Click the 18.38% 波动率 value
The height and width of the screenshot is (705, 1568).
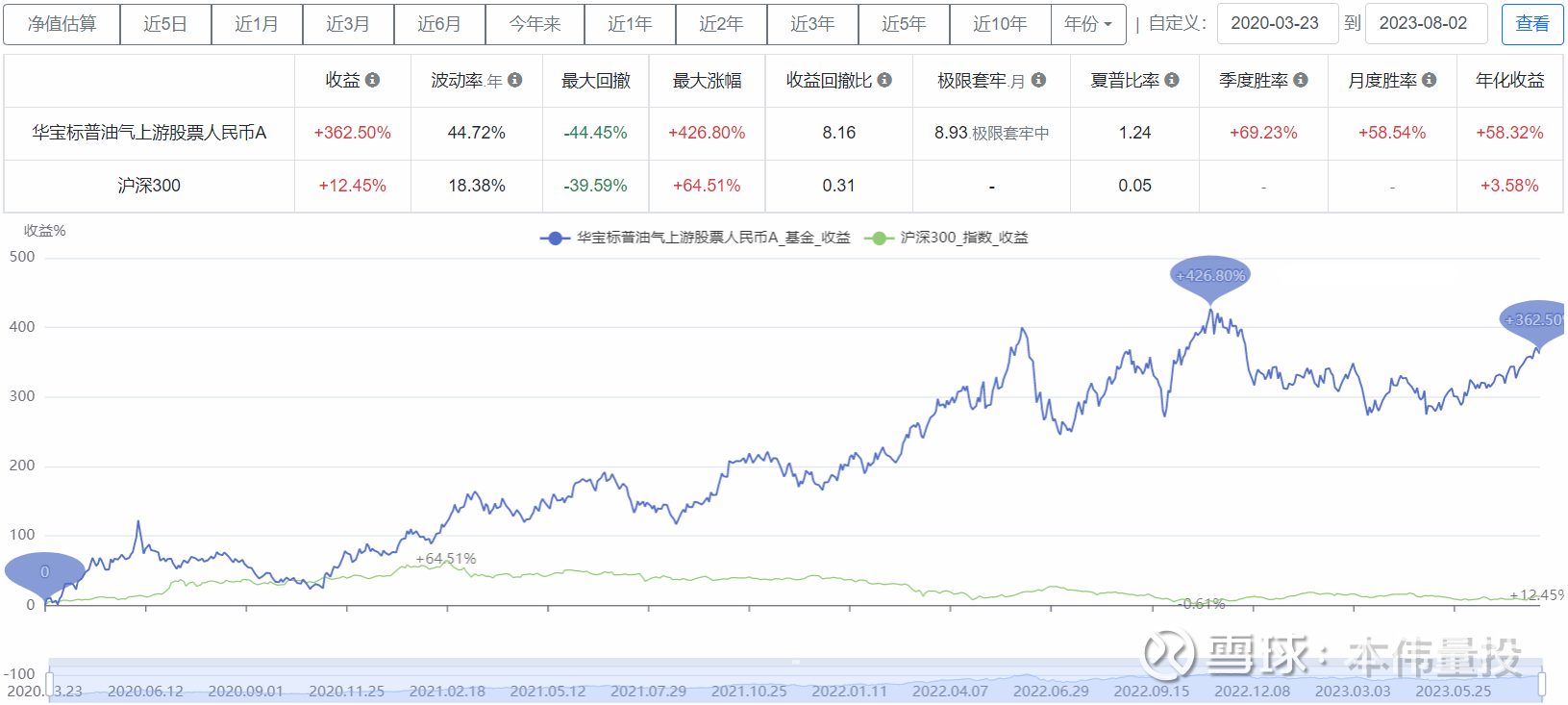tap(477, 186)
